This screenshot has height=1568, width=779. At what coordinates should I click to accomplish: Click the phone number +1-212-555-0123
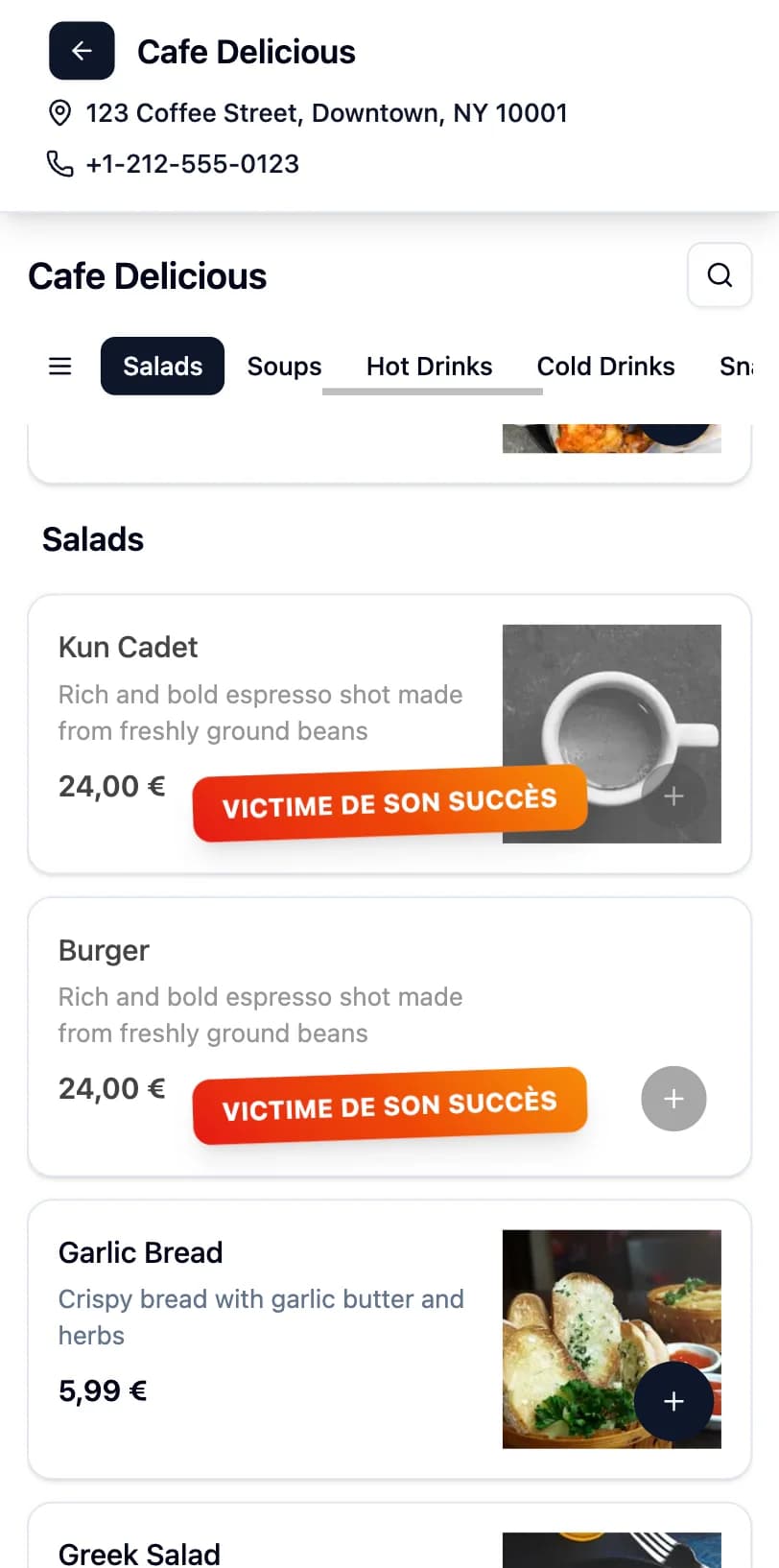pos(193,164)
